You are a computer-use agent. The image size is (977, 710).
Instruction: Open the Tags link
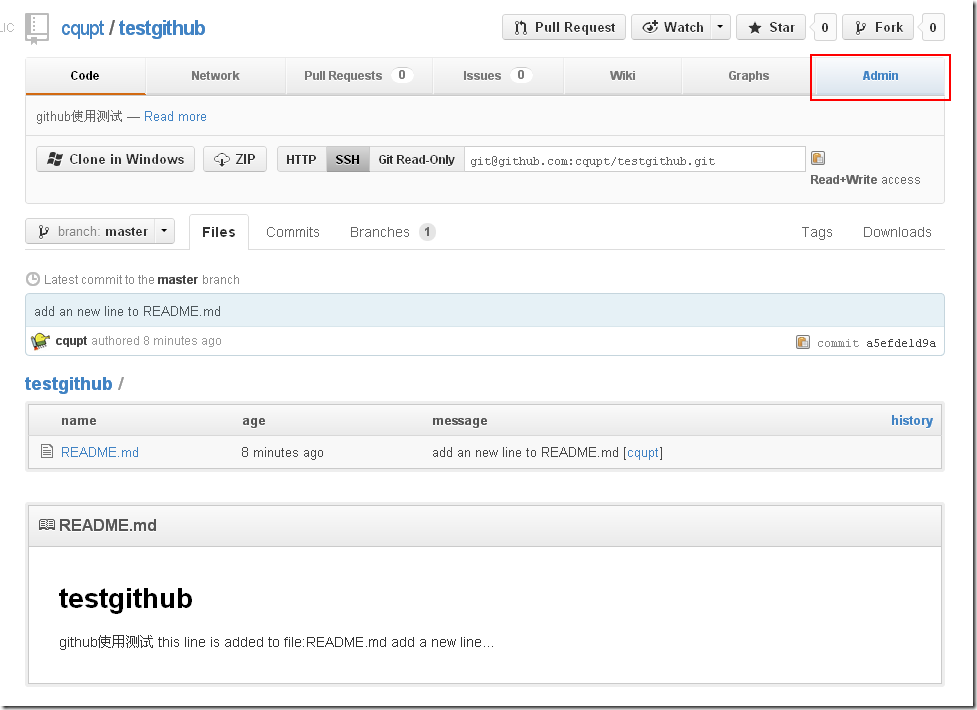pyautogui.click(x=817, y=232)
